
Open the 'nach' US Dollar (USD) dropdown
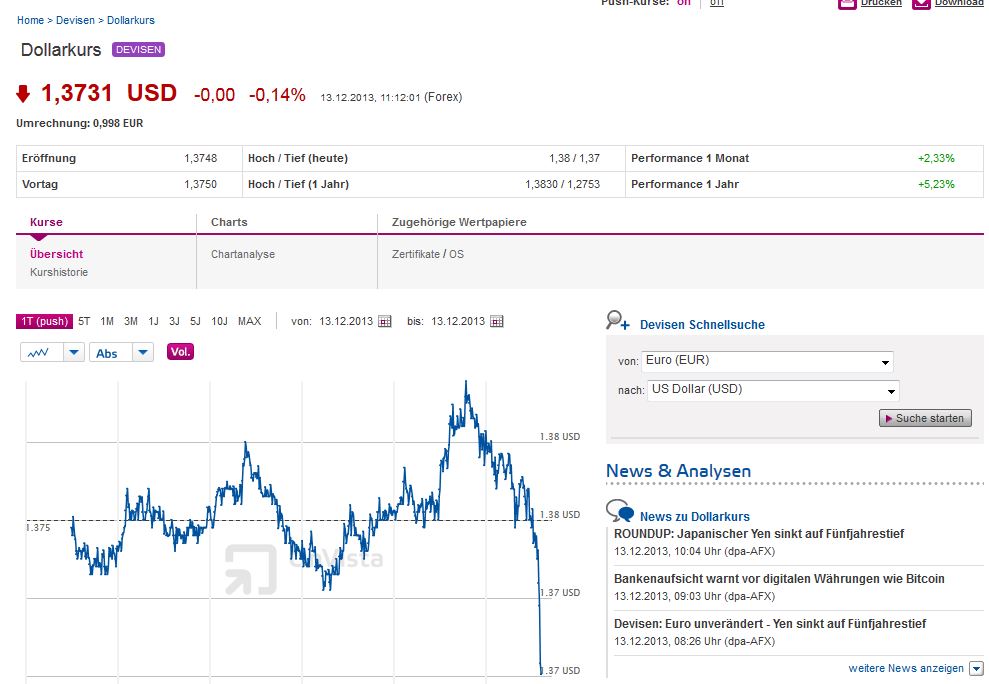click(x=773, y=391)
